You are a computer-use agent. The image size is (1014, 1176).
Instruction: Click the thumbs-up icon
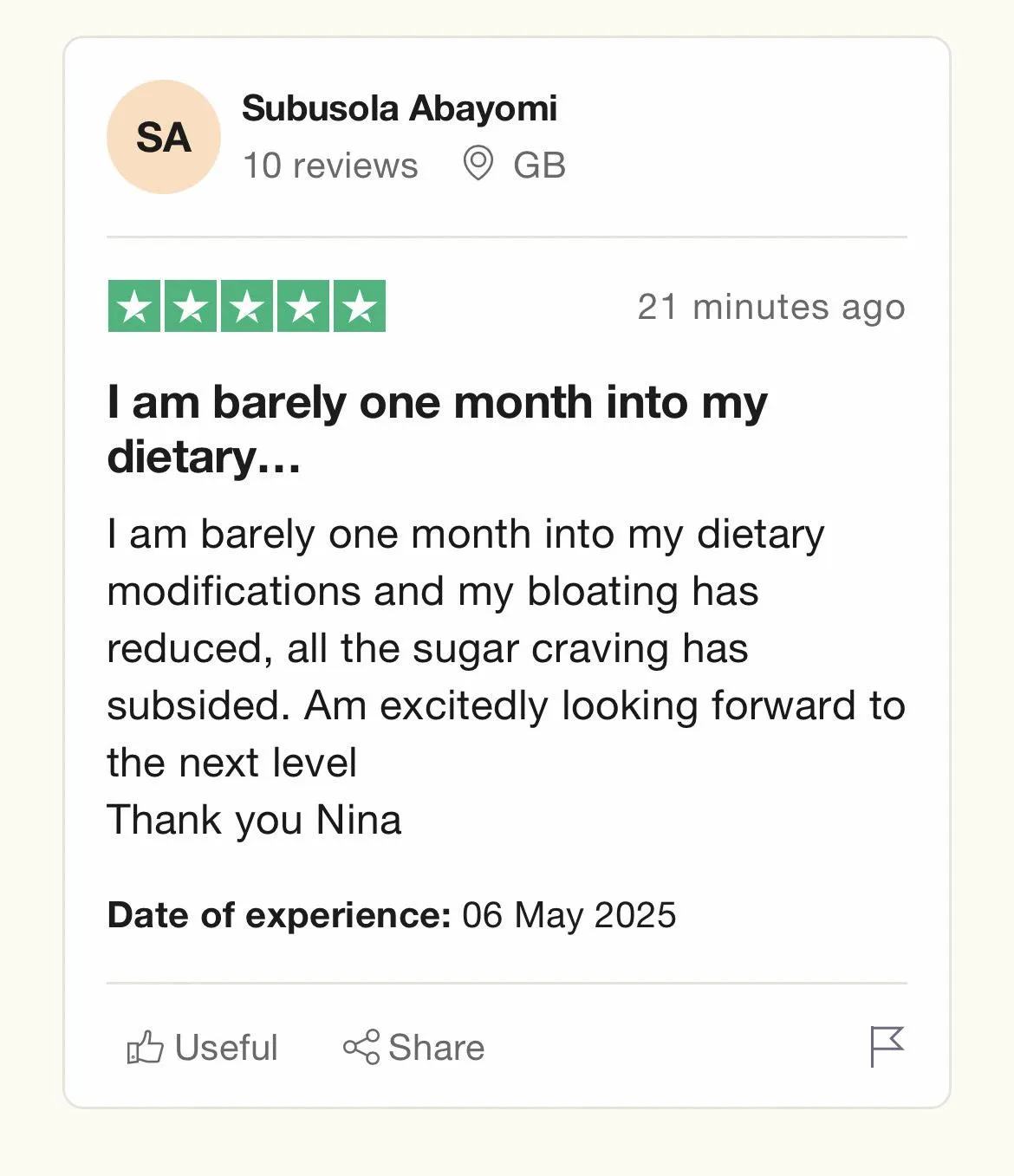pyautogui.click(x=145, y=1047)
